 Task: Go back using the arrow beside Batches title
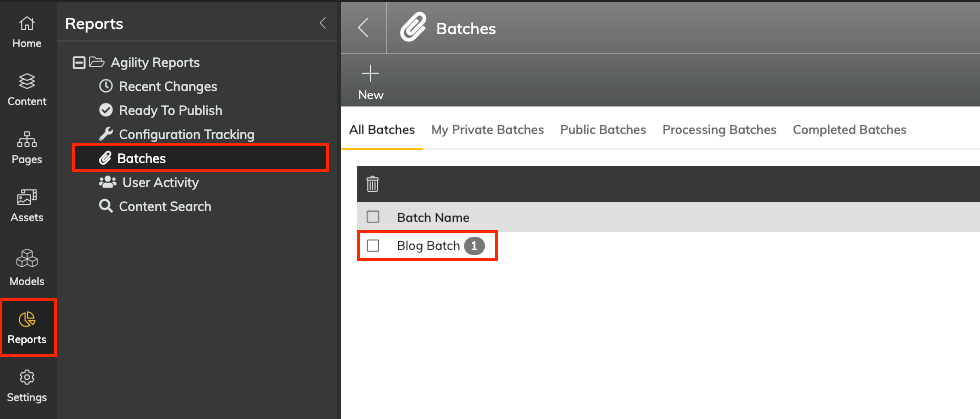tap(363, 28)
